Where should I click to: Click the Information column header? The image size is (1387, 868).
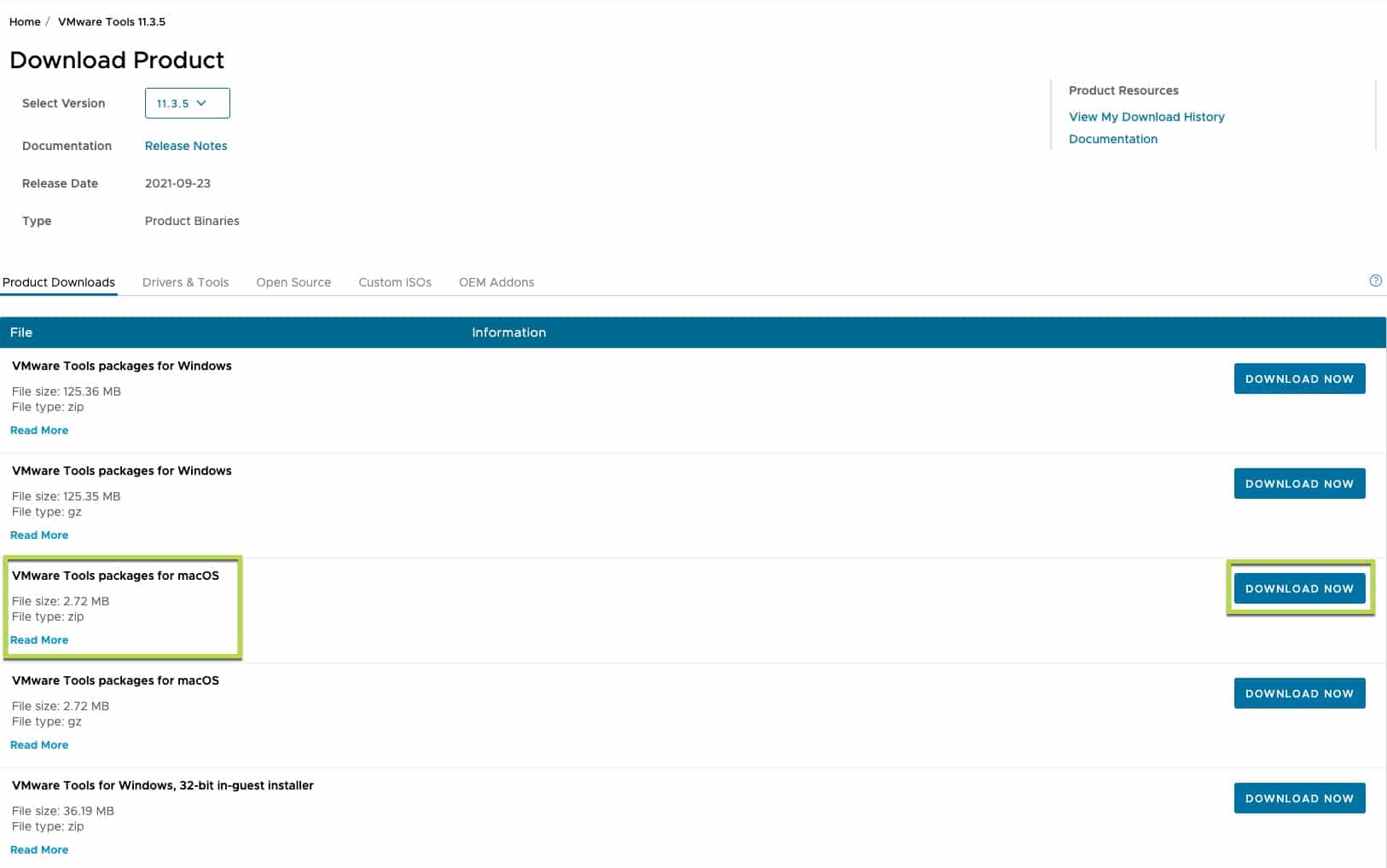point(509,333)
